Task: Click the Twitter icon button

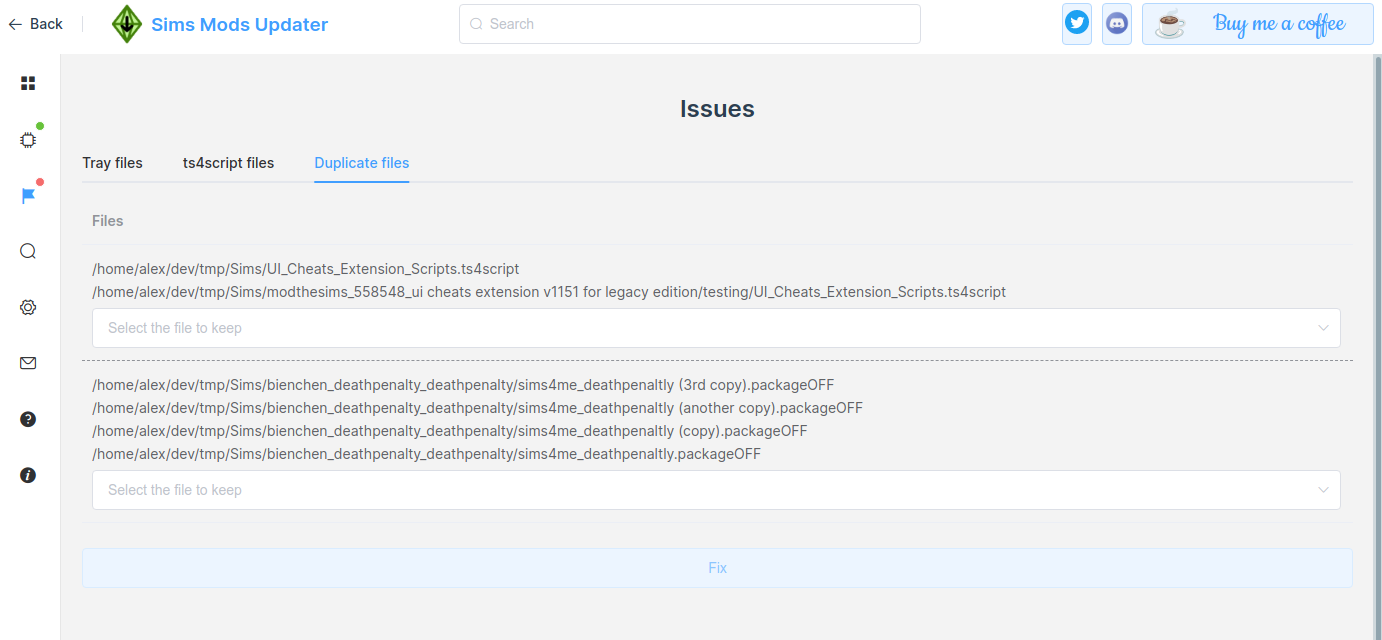Action: (x=1077, y=24)
